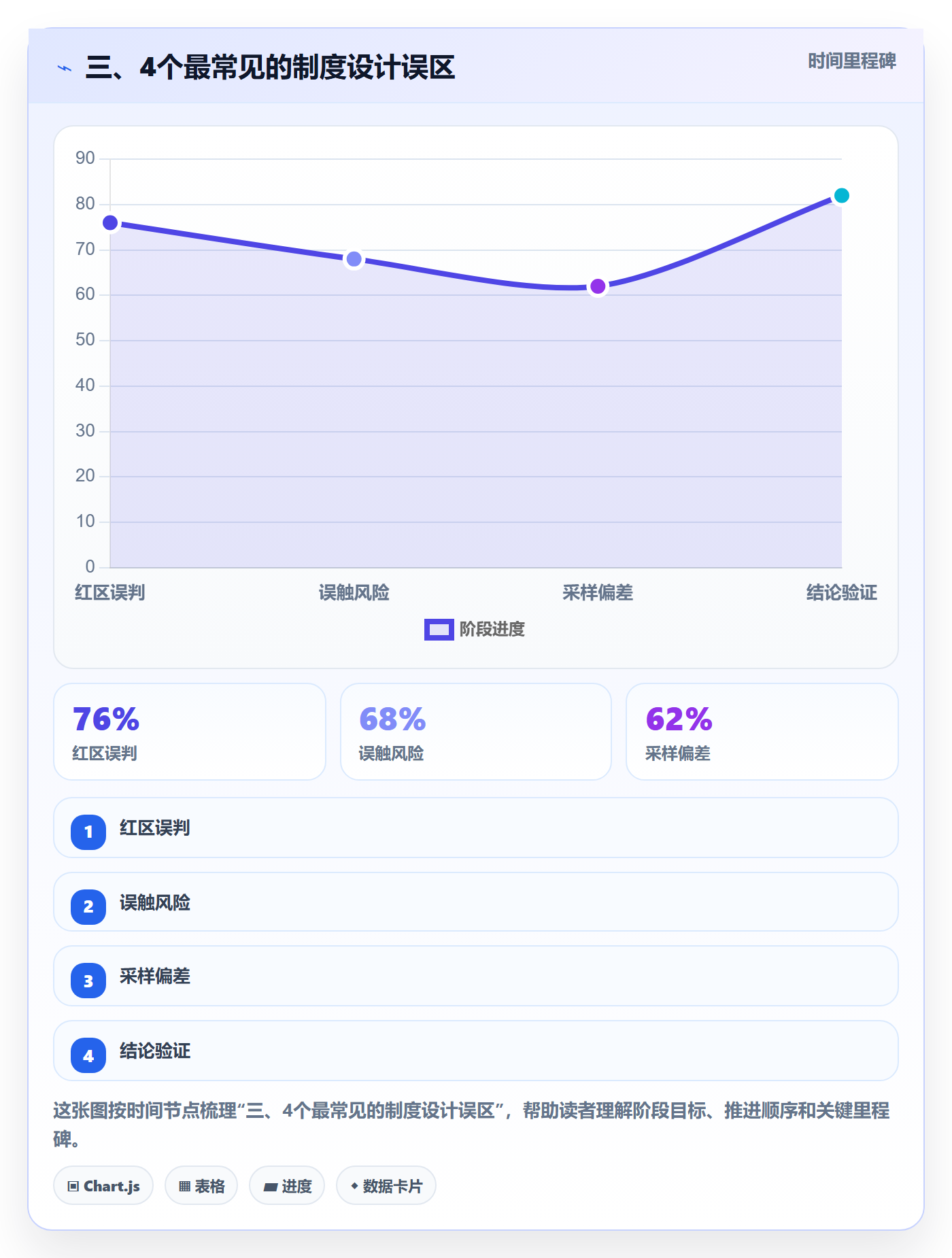Image resolution: width=952 pixels, height=1258 pixels.
Task: Click the number 4 step badge
Action: point(88,1055)
